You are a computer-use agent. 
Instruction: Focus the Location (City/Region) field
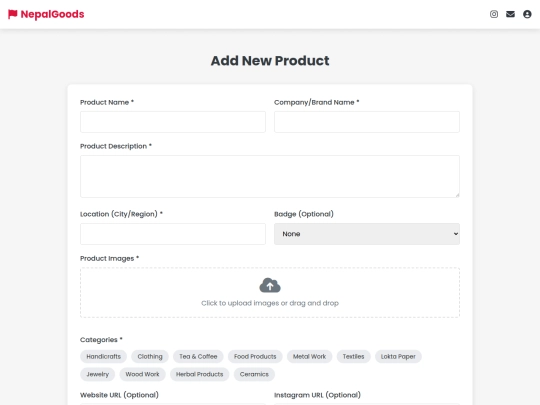tap(173, 234)
